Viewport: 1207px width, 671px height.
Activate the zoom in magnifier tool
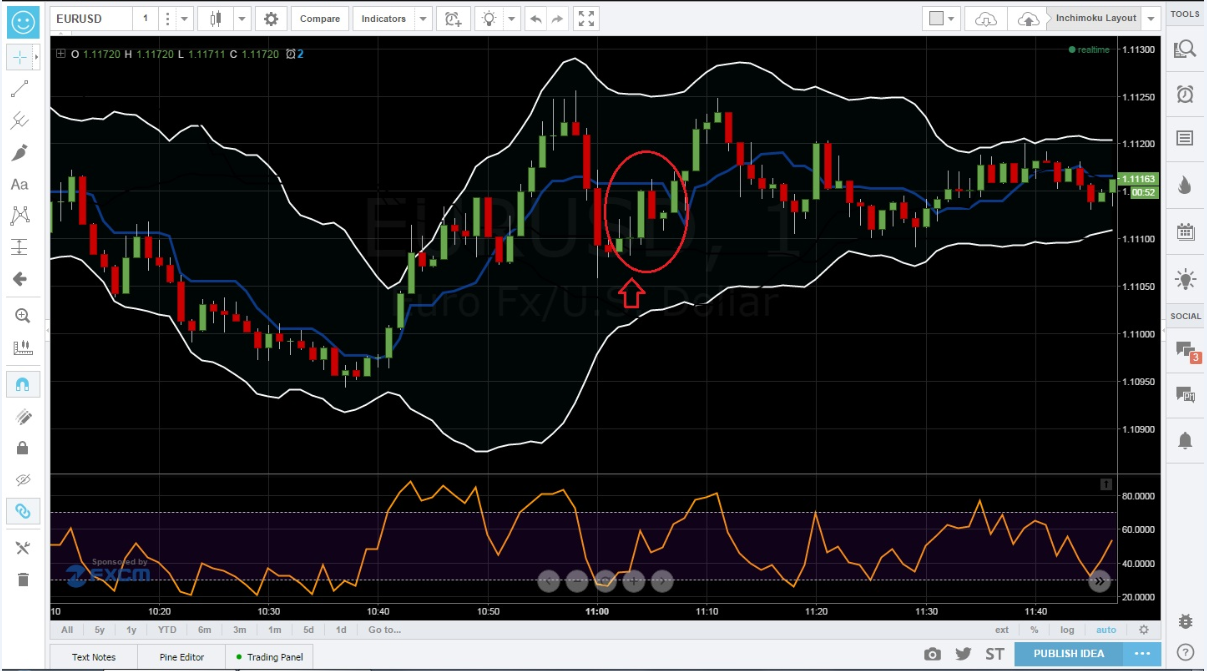click(x=22, y=316)
